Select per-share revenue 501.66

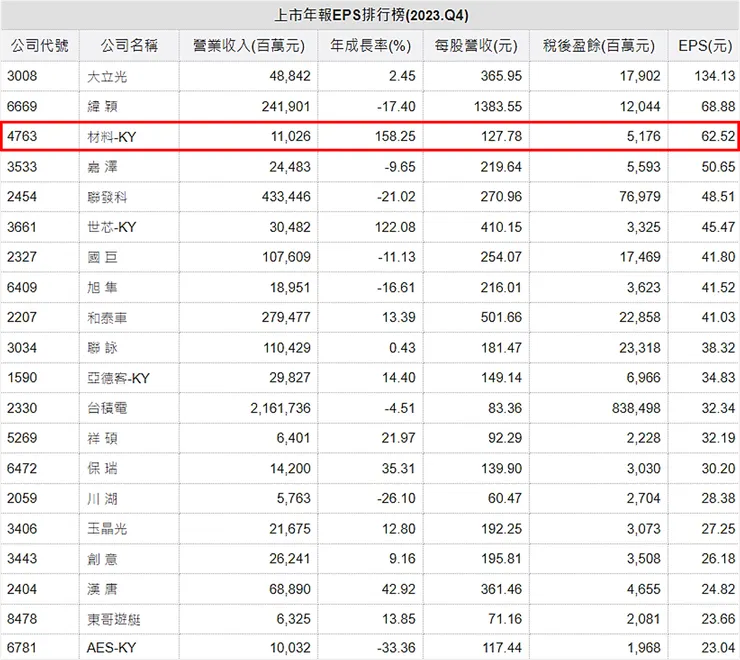(x=501, y=317)
